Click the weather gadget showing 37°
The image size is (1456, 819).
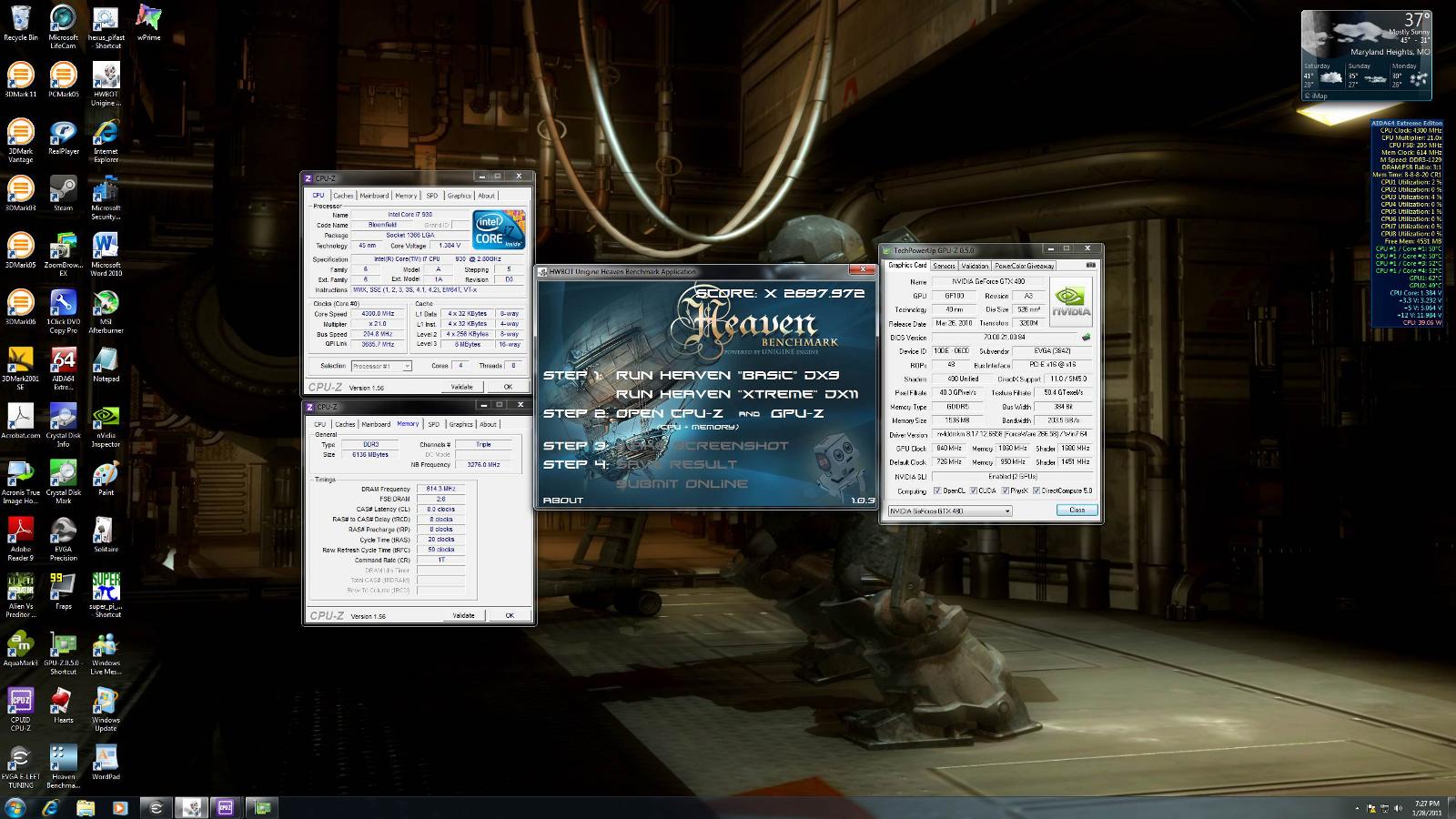[x=1366, y=56]
